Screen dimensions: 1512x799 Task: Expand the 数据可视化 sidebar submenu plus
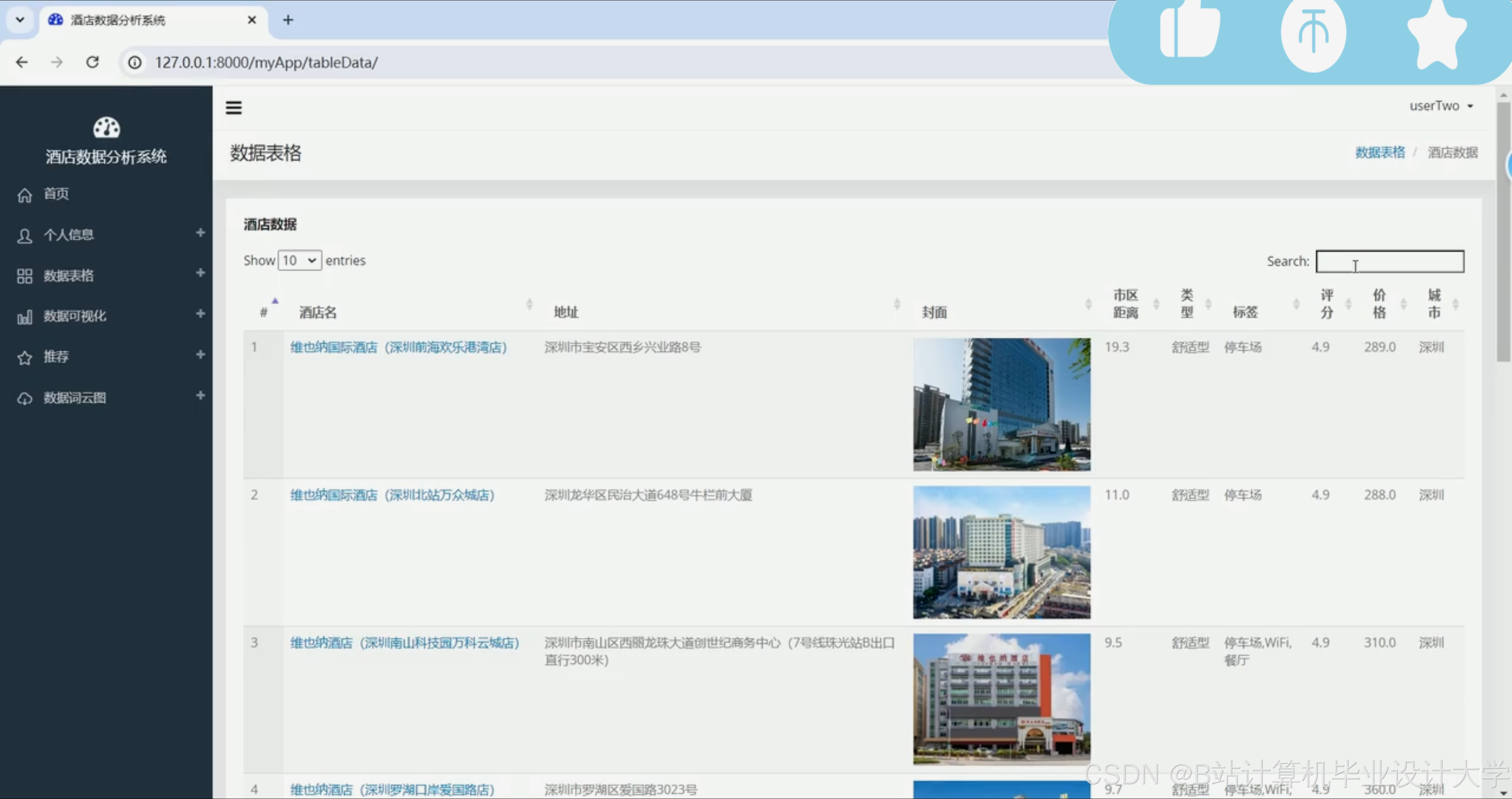point(200,313)
